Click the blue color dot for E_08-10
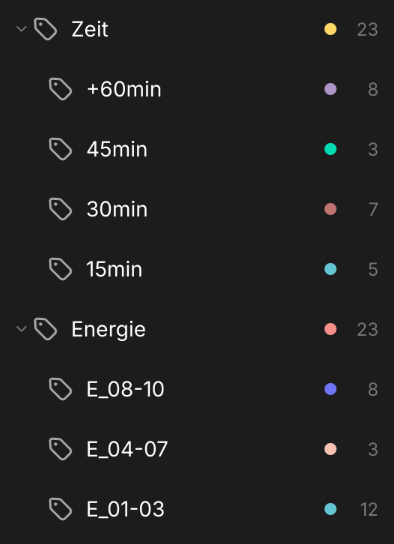Screen dimensions: 394x544 pos(330,389)
